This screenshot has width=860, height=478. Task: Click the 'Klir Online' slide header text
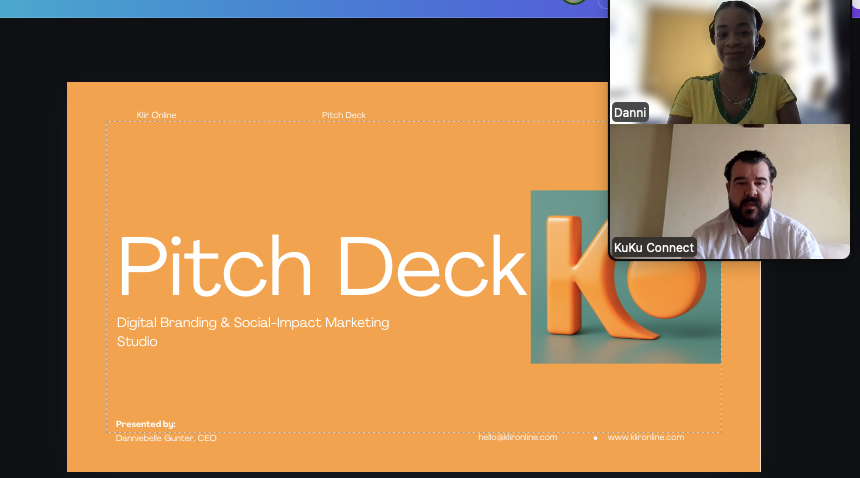(x=156, y=115)
